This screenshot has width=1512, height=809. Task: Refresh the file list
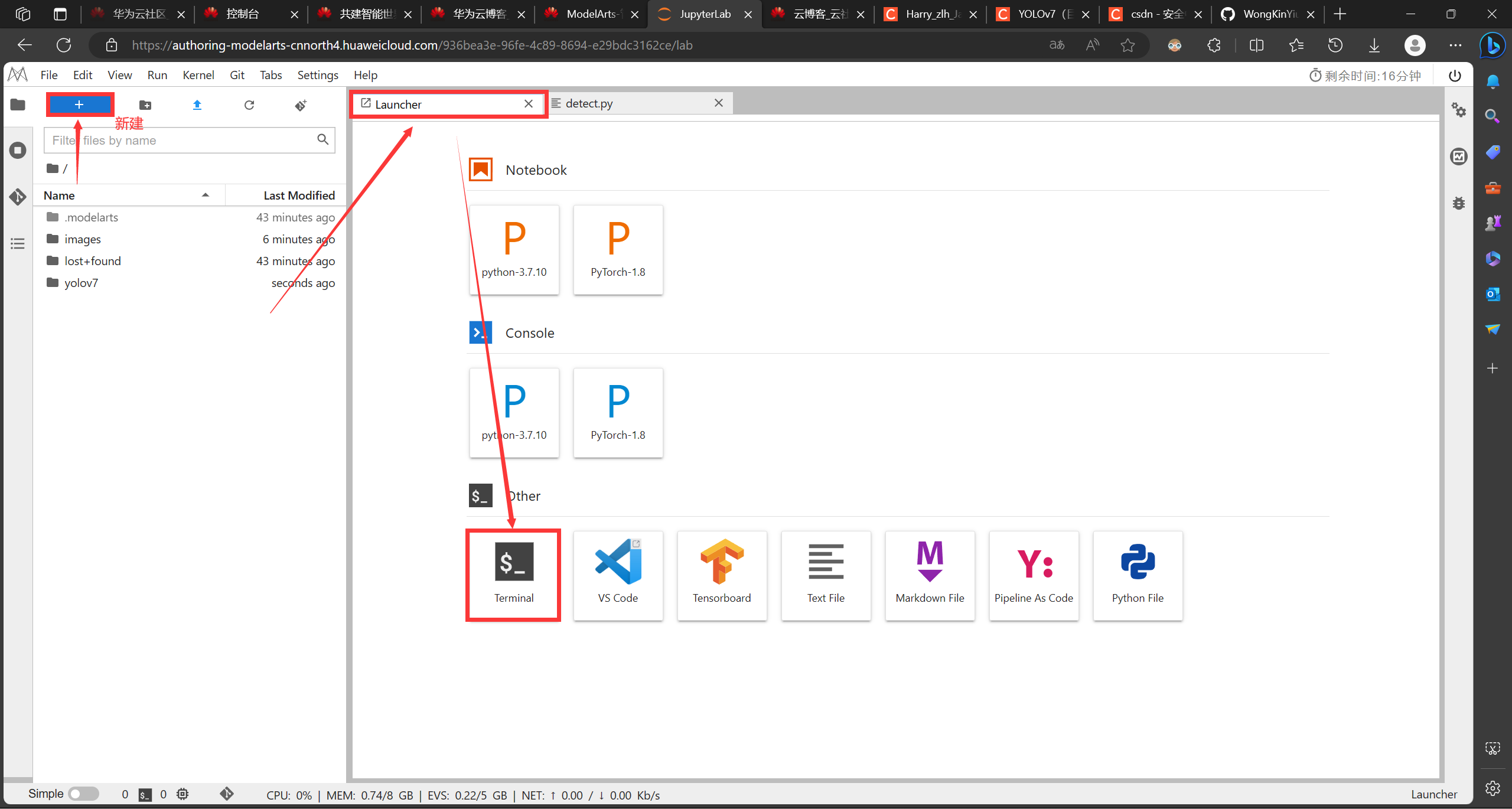click(249, 105)
